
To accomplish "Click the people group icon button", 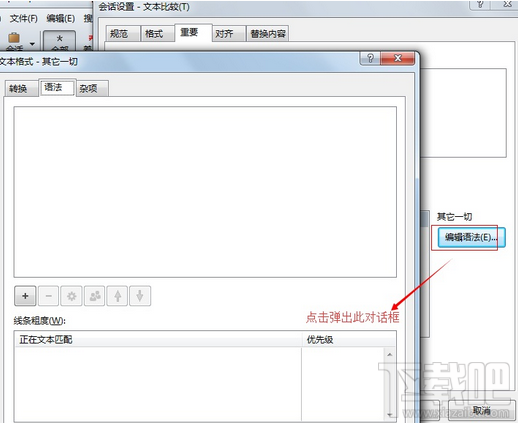I will coord(95,296).
